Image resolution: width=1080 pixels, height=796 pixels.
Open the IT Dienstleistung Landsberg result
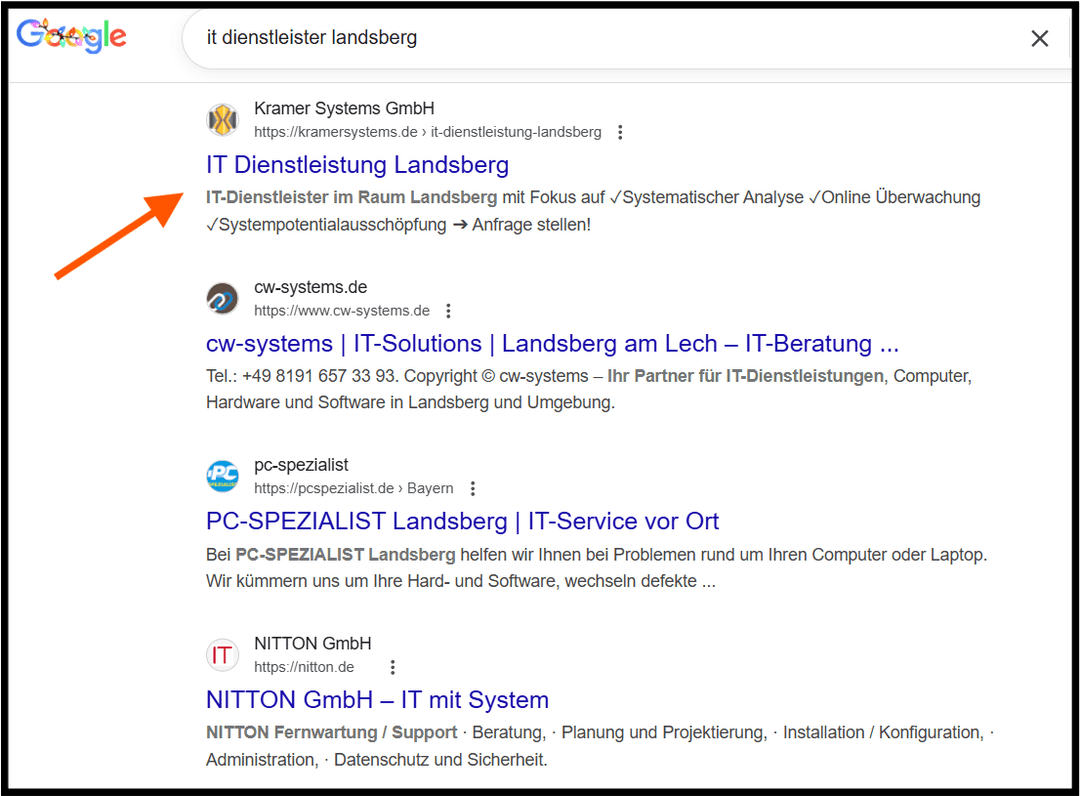click(x=357, y=164)
